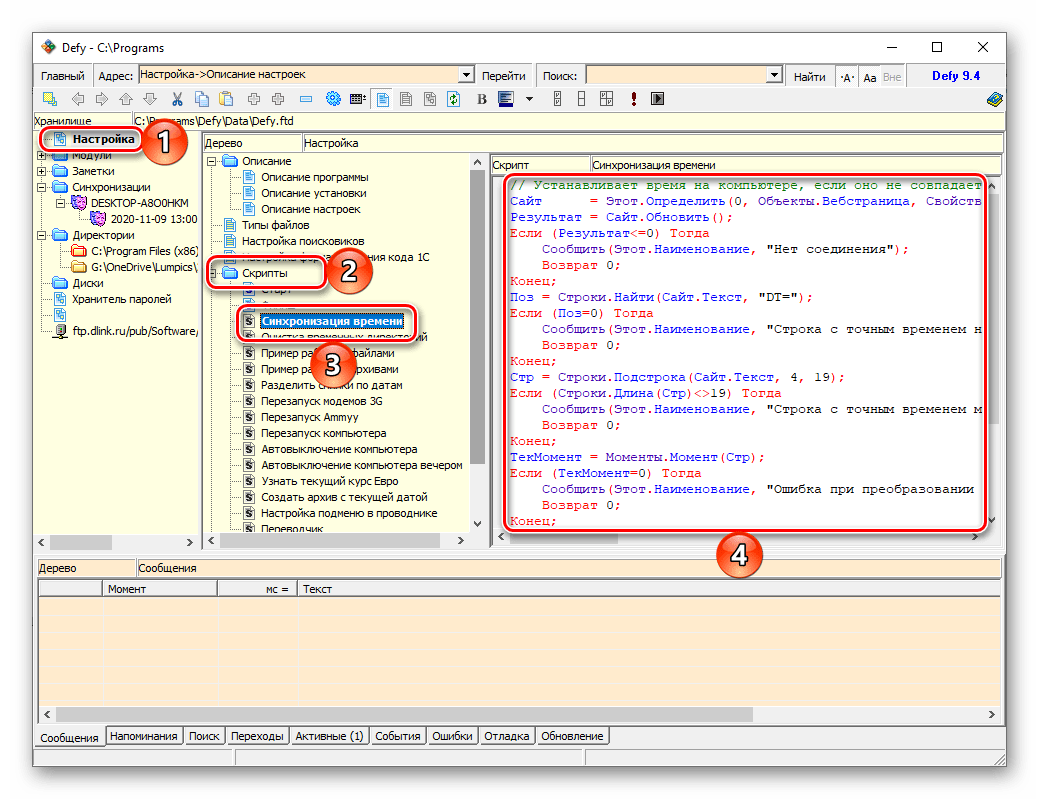Open the Поиск search field dropdown
The width and height of the screenshot is (1039, 799).
[x=773, y=76]
